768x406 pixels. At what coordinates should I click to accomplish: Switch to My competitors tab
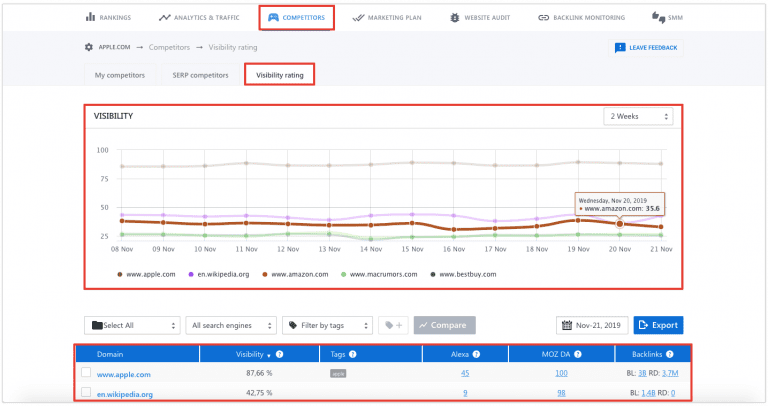(x=120, y=75)
